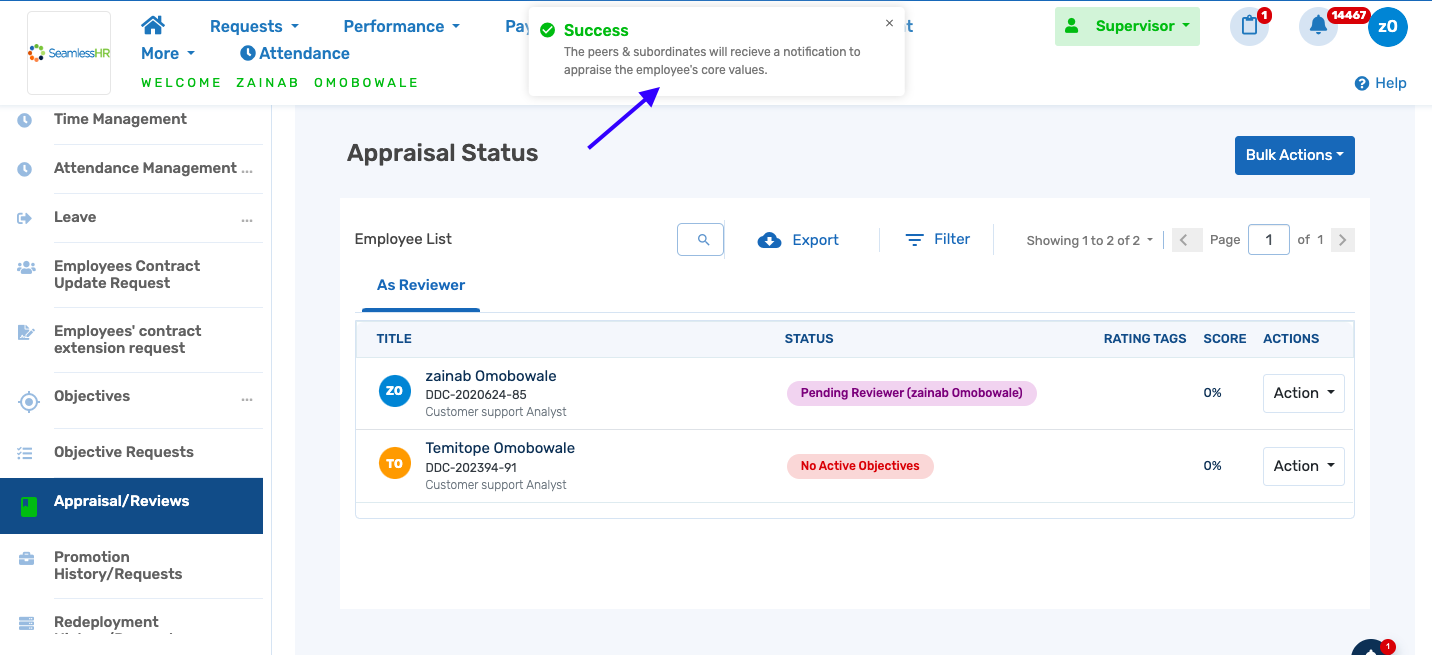Open the Requests menu
This screenshot has height=655, width=1432.
(x=254, y=27)
